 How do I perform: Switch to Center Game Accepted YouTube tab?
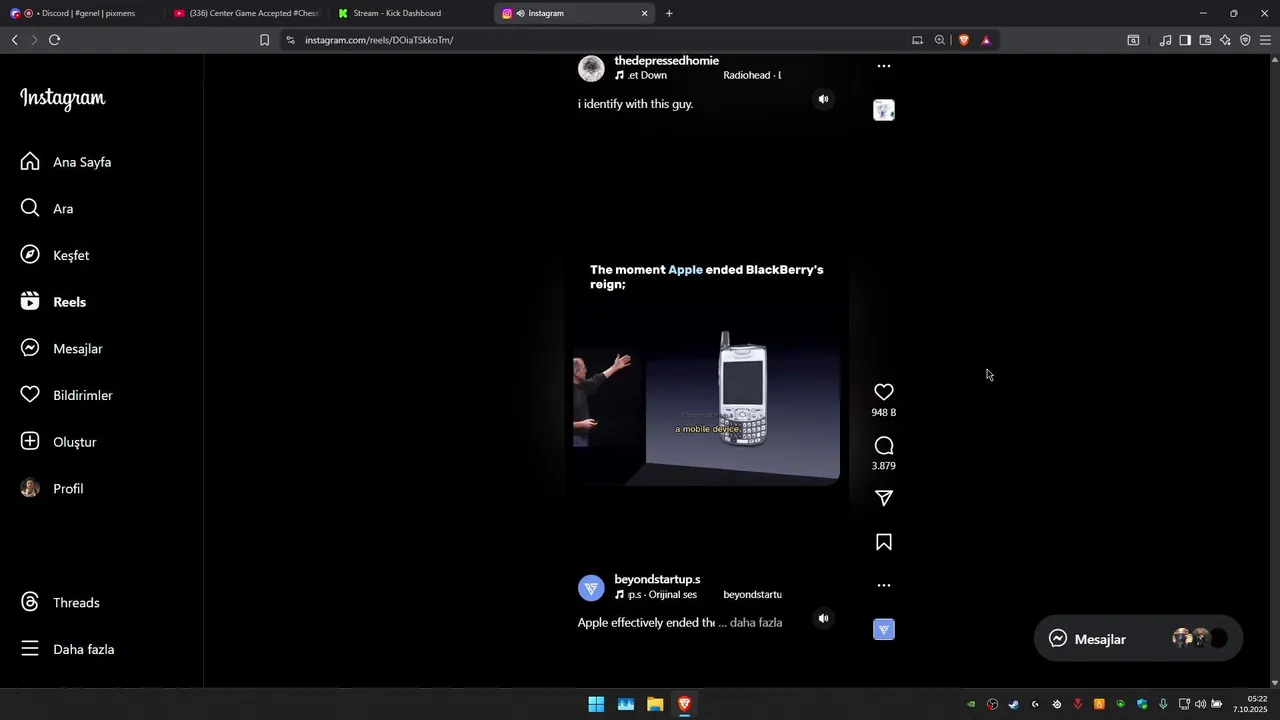pos(245,13)
